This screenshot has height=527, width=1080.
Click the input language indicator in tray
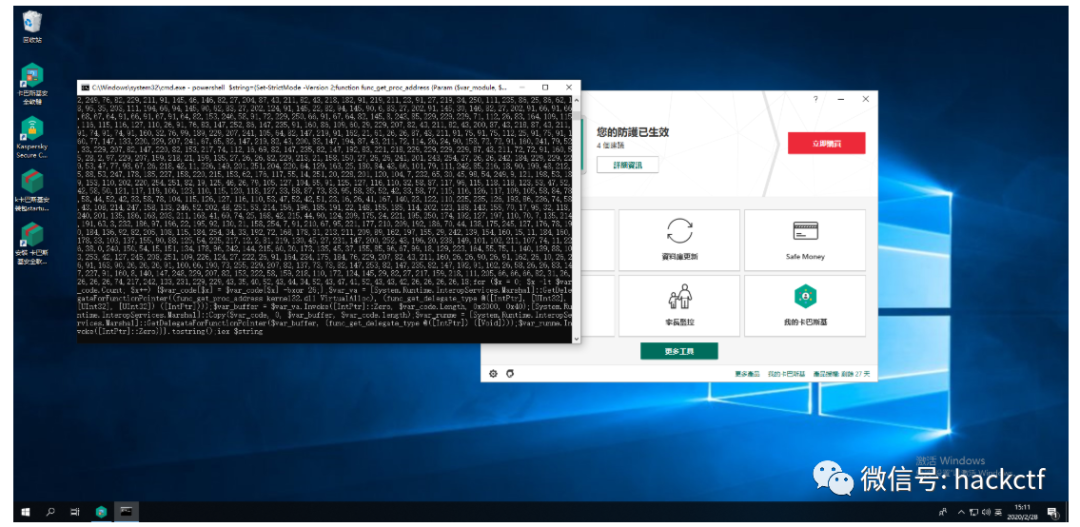(996, 512)
